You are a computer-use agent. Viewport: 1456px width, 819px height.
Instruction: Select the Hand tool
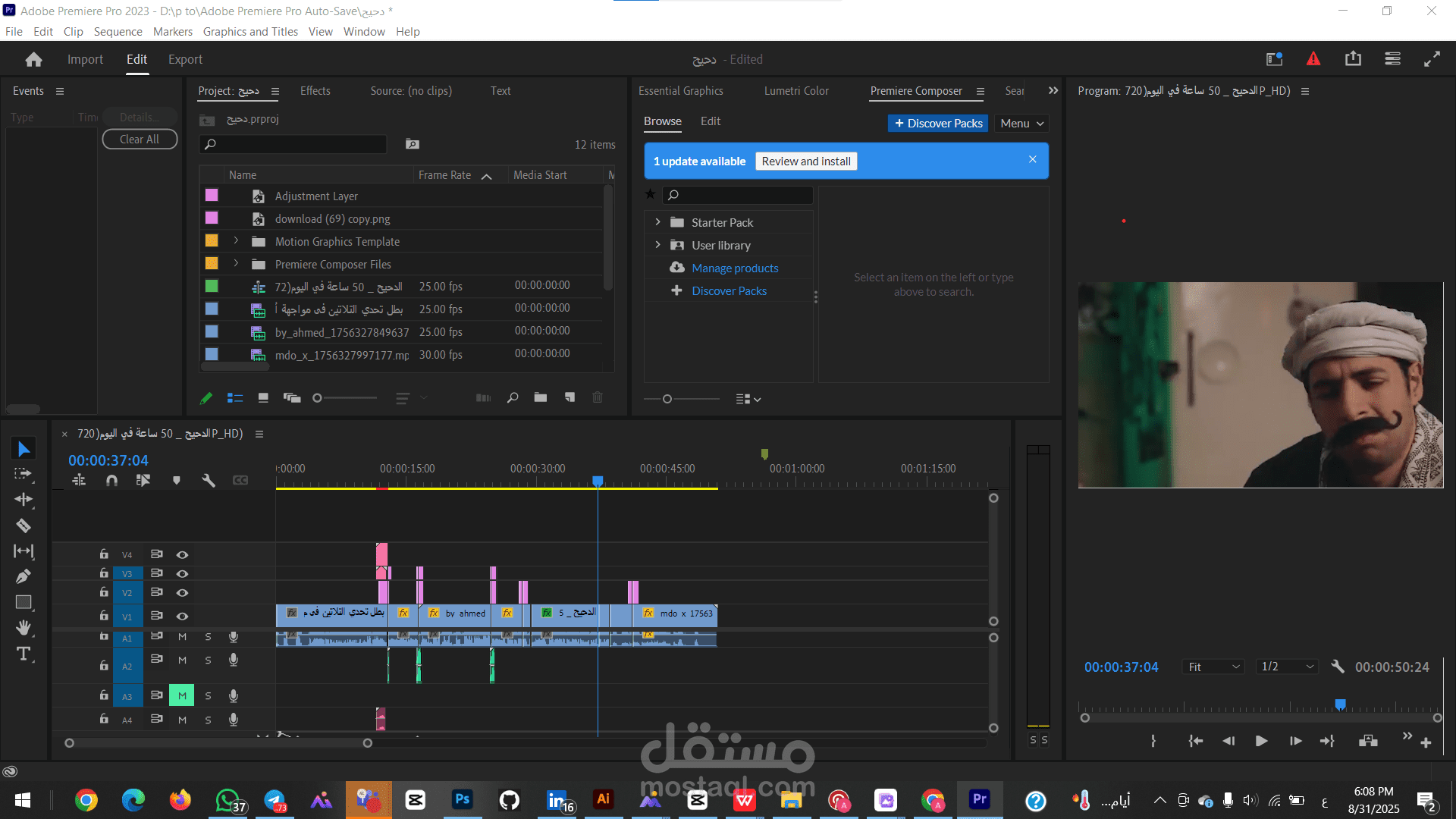24,627
